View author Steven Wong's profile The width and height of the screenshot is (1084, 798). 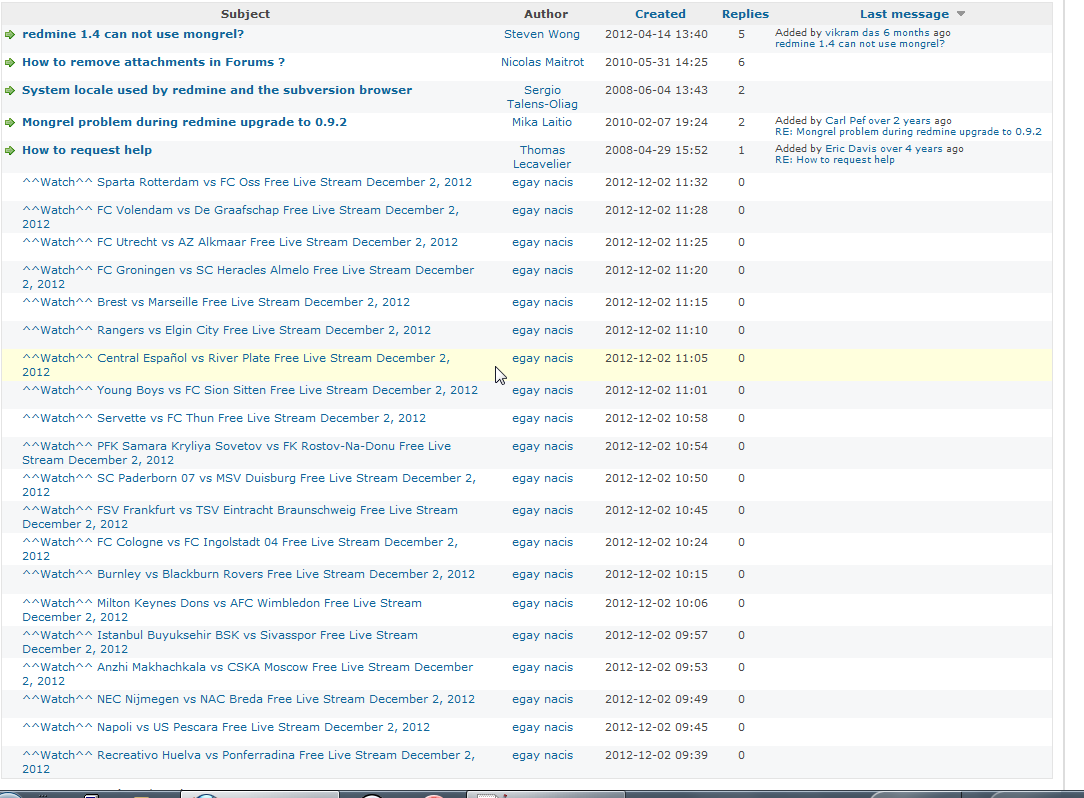(542, 34)
